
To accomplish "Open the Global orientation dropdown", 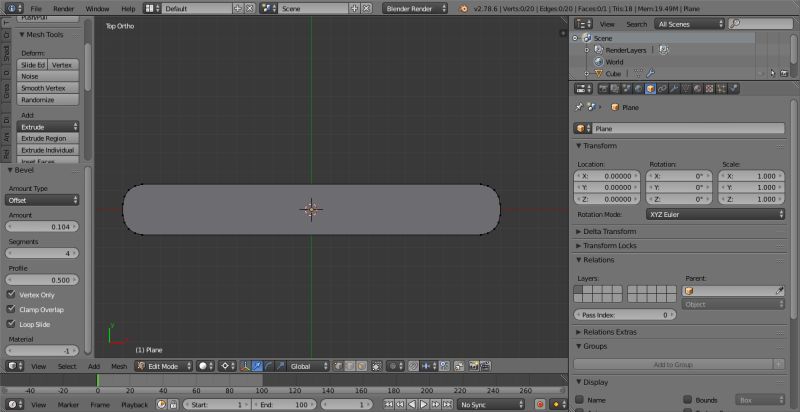I will click(x=309, y=366).
